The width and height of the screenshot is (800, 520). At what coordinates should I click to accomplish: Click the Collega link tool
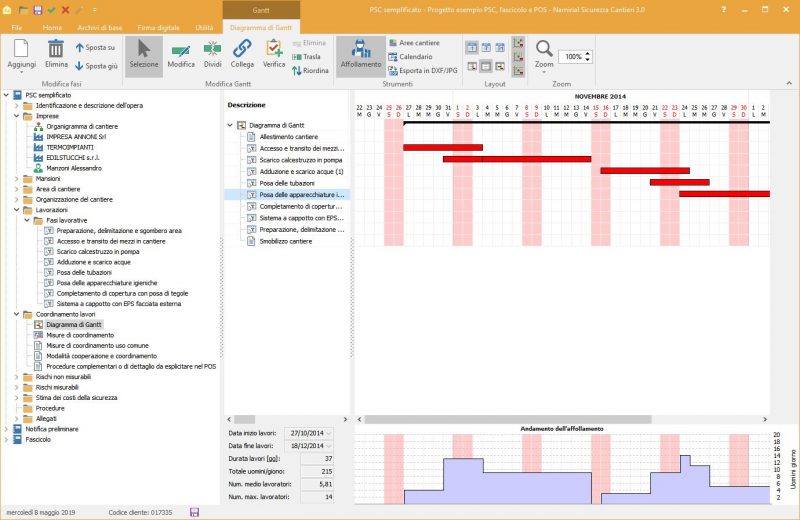(242, 50)
